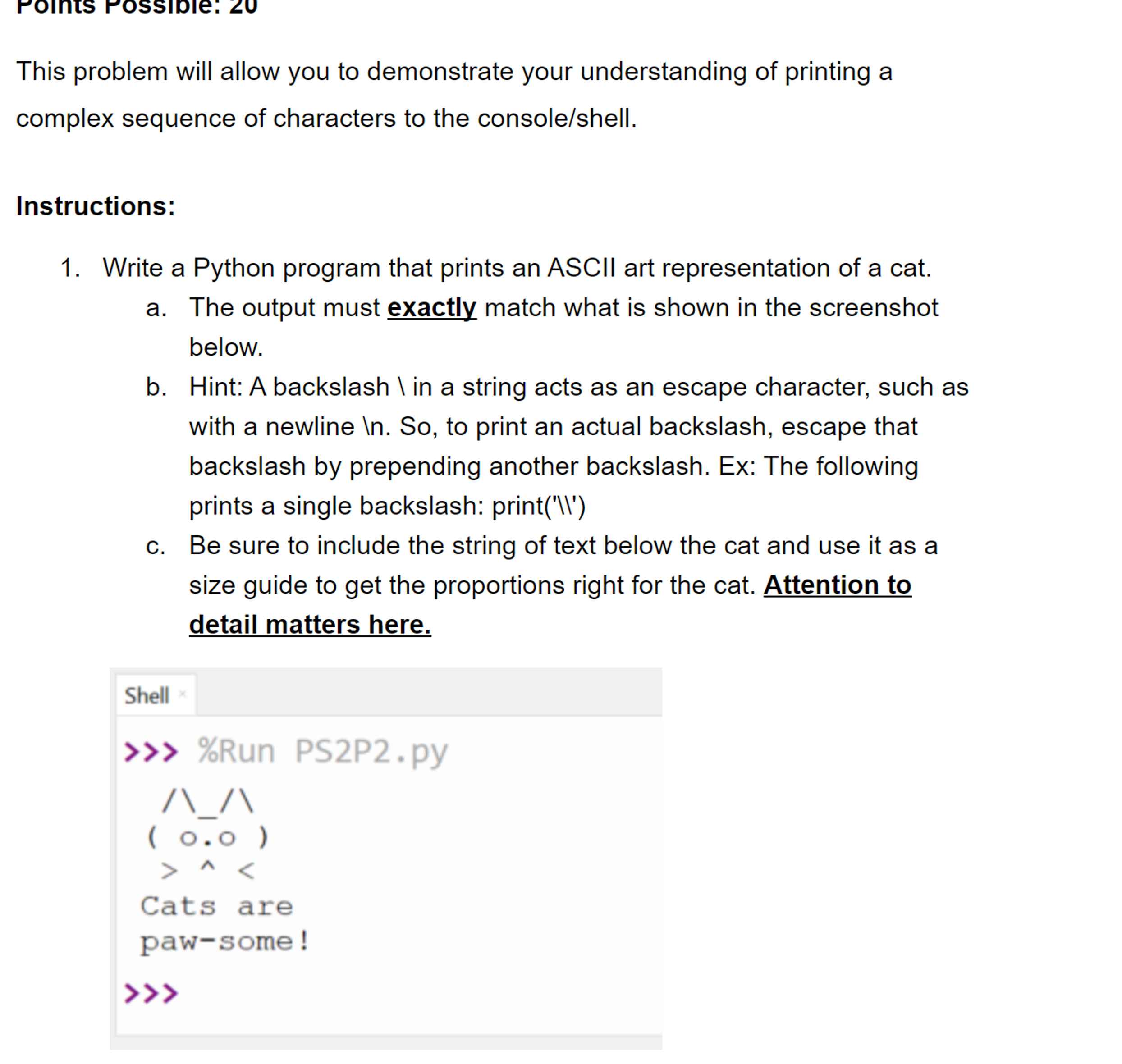Switch to the Shell tab
1122x1064 pixels.
pos(147,694)
